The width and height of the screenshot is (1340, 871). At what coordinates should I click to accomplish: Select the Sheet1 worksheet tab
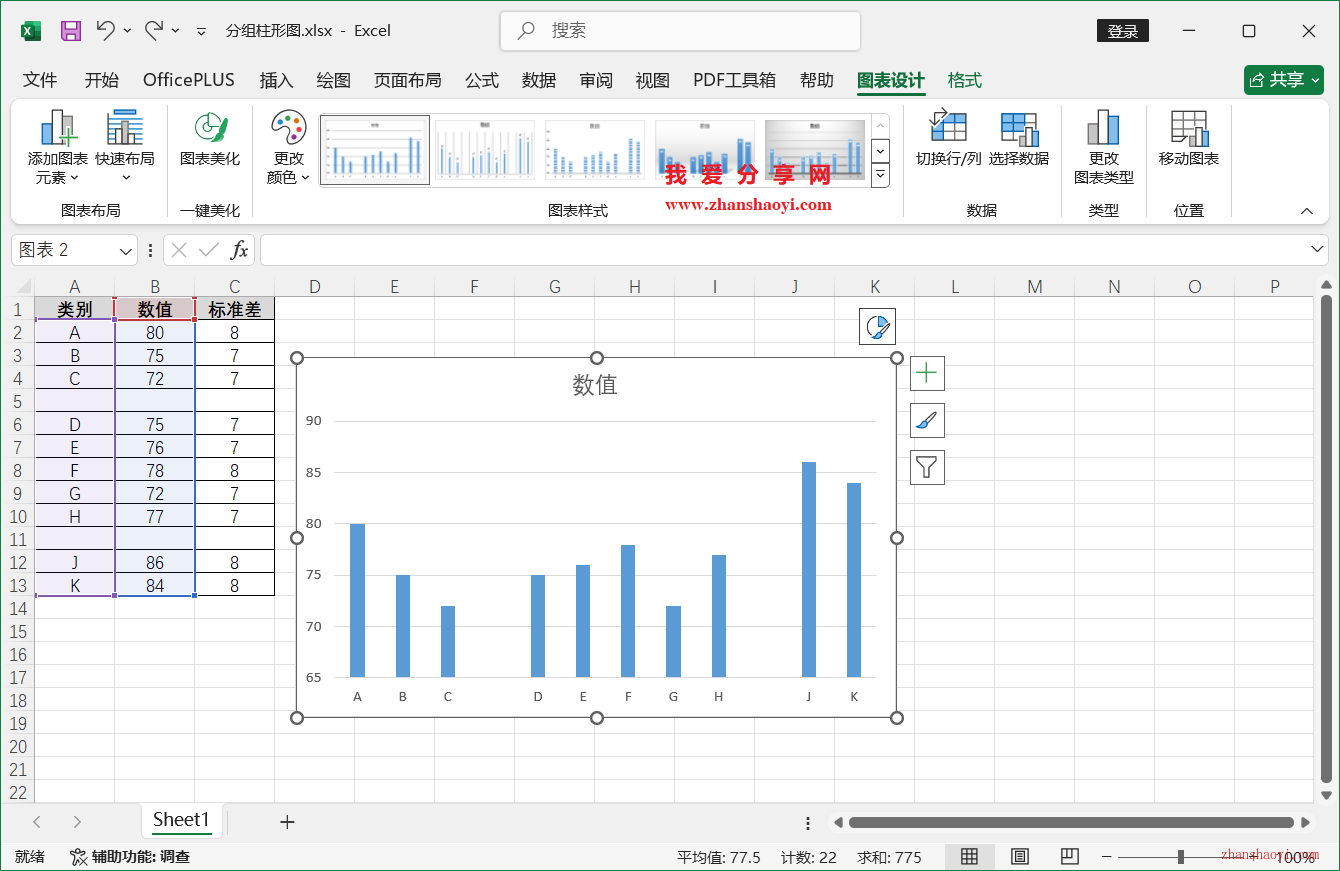(x=182, y=820)
